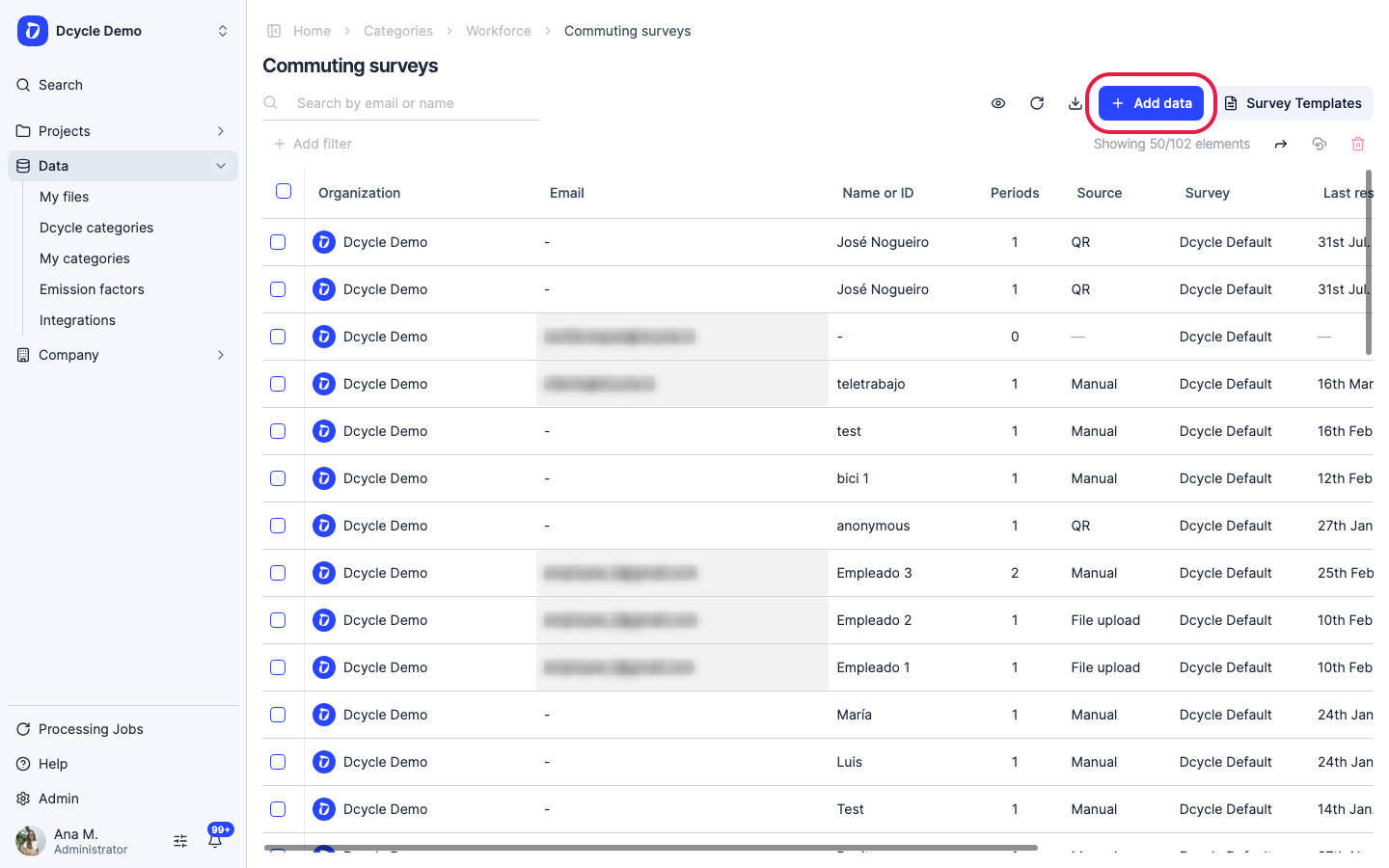Screen dimensions: 1389x868
Task: Open My categories in sidebar
Action: [x=85, y=258]
